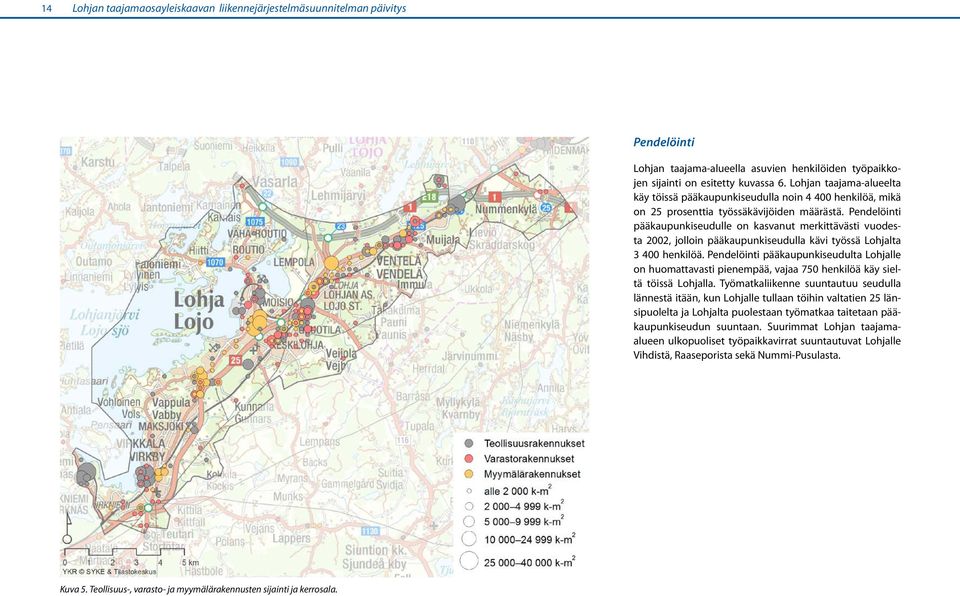Click the large 'Lojo' map label

point(193,322)
